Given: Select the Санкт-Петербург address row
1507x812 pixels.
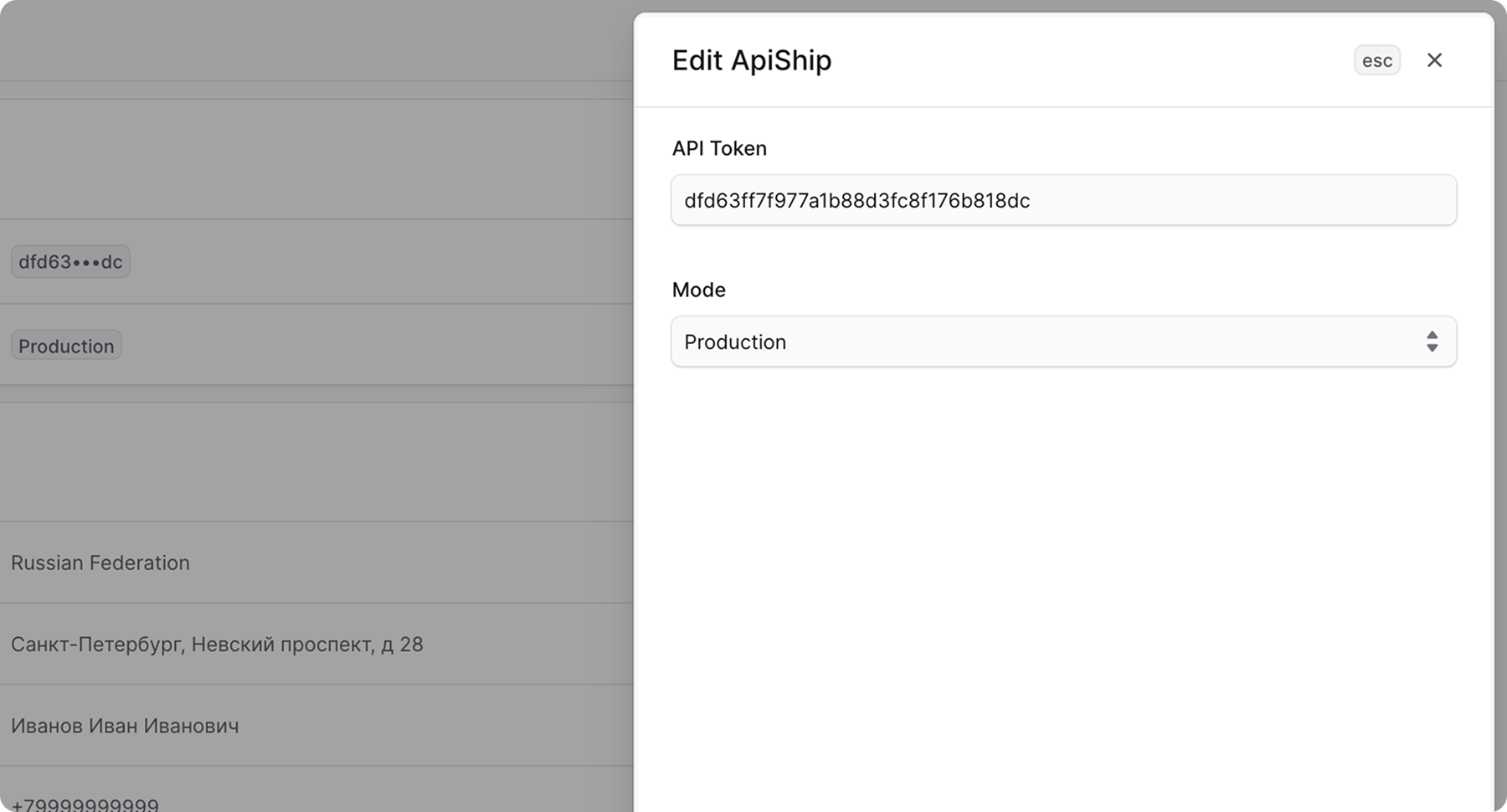Looking at the screenshot, I should (218, 644).
